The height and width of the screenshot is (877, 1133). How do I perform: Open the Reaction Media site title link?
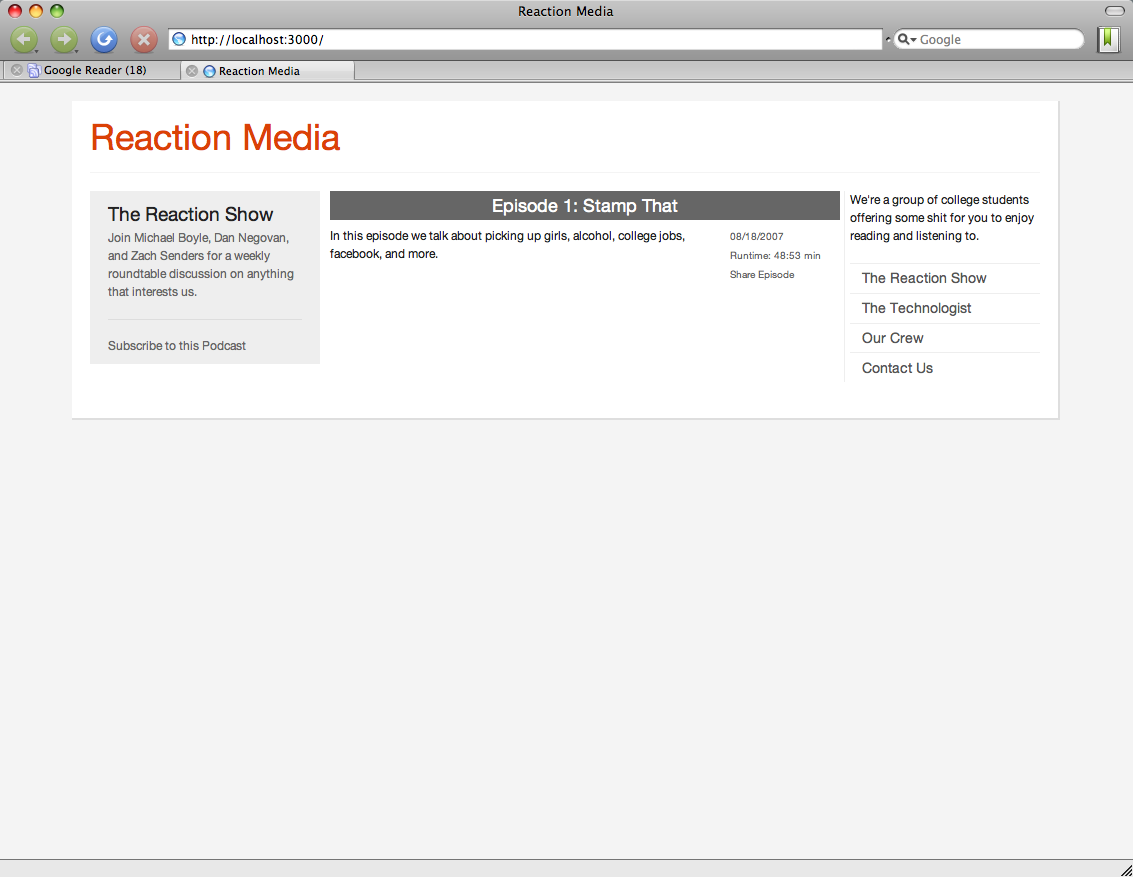215,137
